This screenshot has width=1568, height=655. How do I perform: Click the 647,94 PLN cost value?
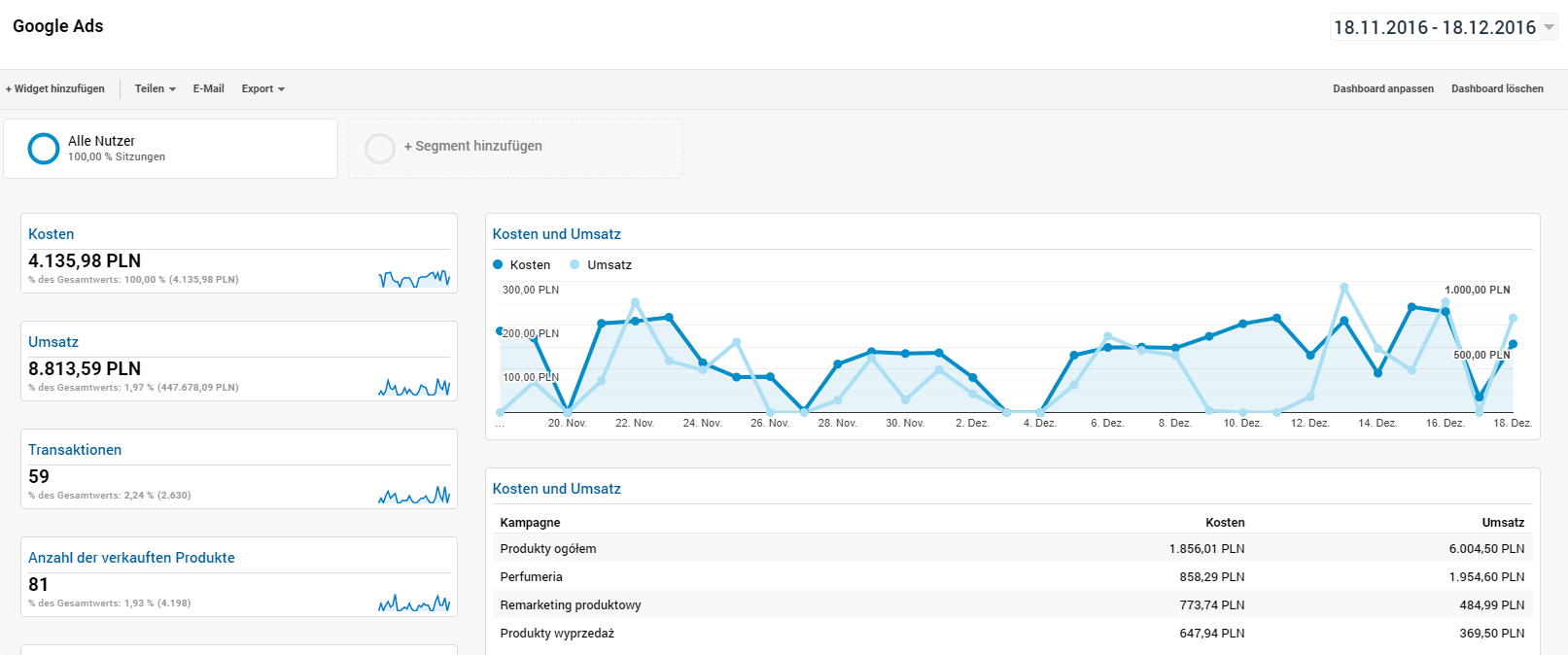pos(1212,634)
